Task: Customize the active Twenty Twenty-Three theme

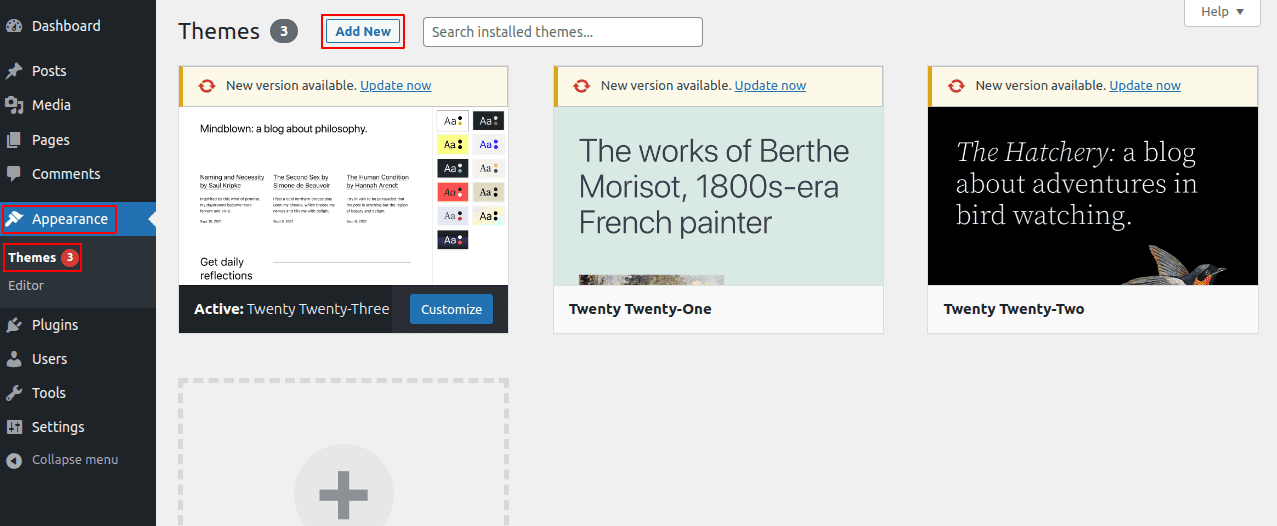Action: coord(451,309)
